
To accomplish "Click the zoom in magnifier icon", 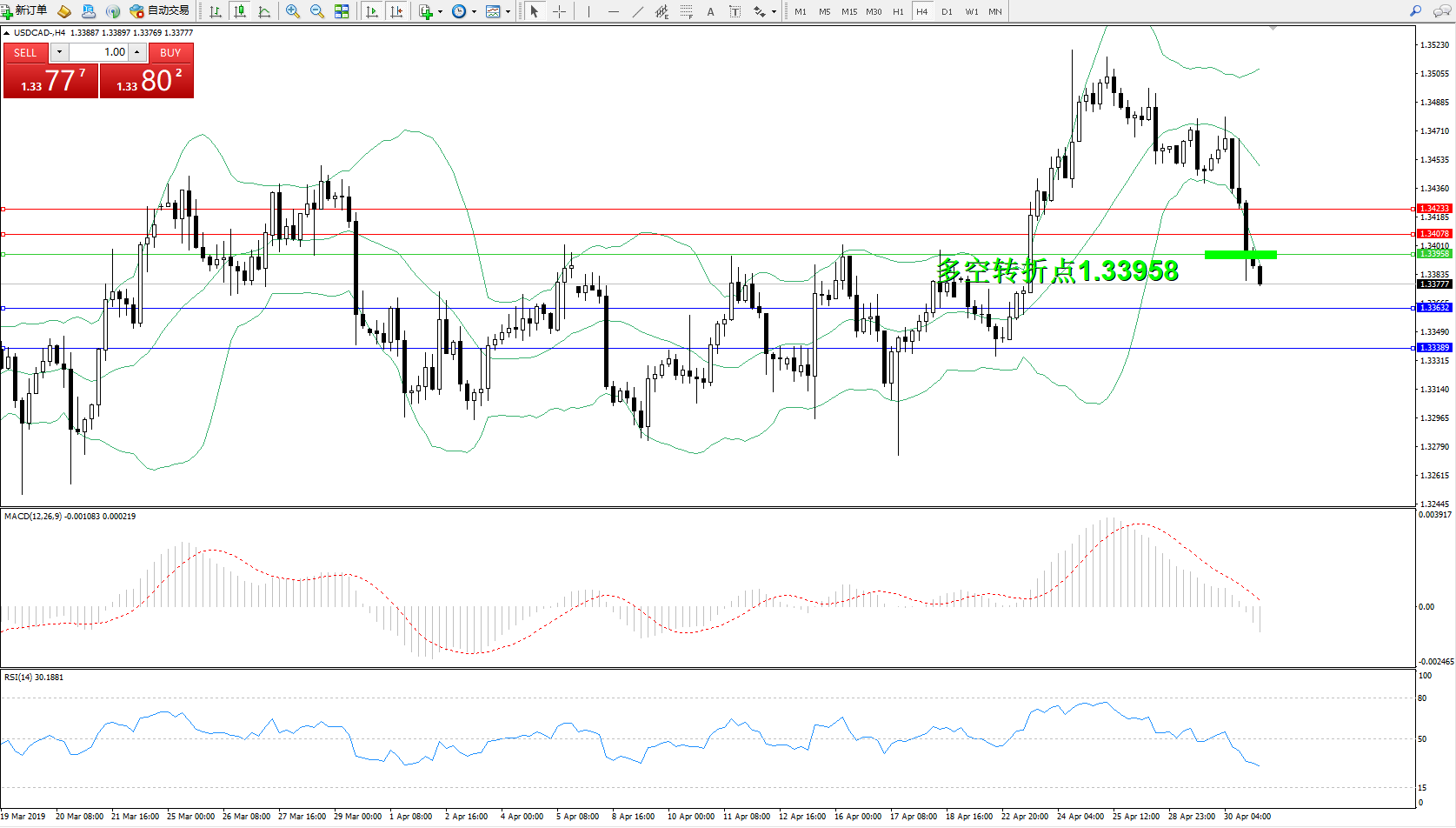I will 293,11.
